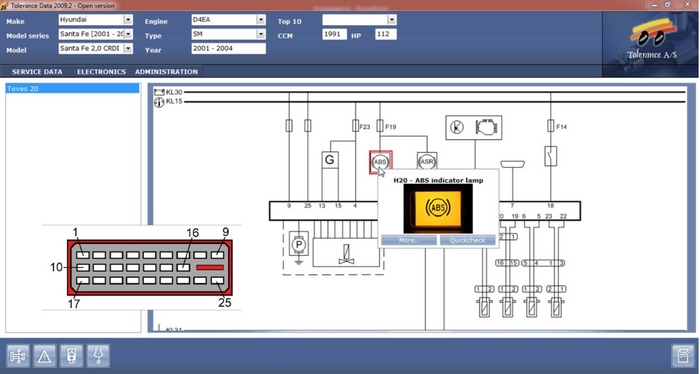Select the P pump motor symbol
This screenshot has width=700, height=374.
coord(299,244)
